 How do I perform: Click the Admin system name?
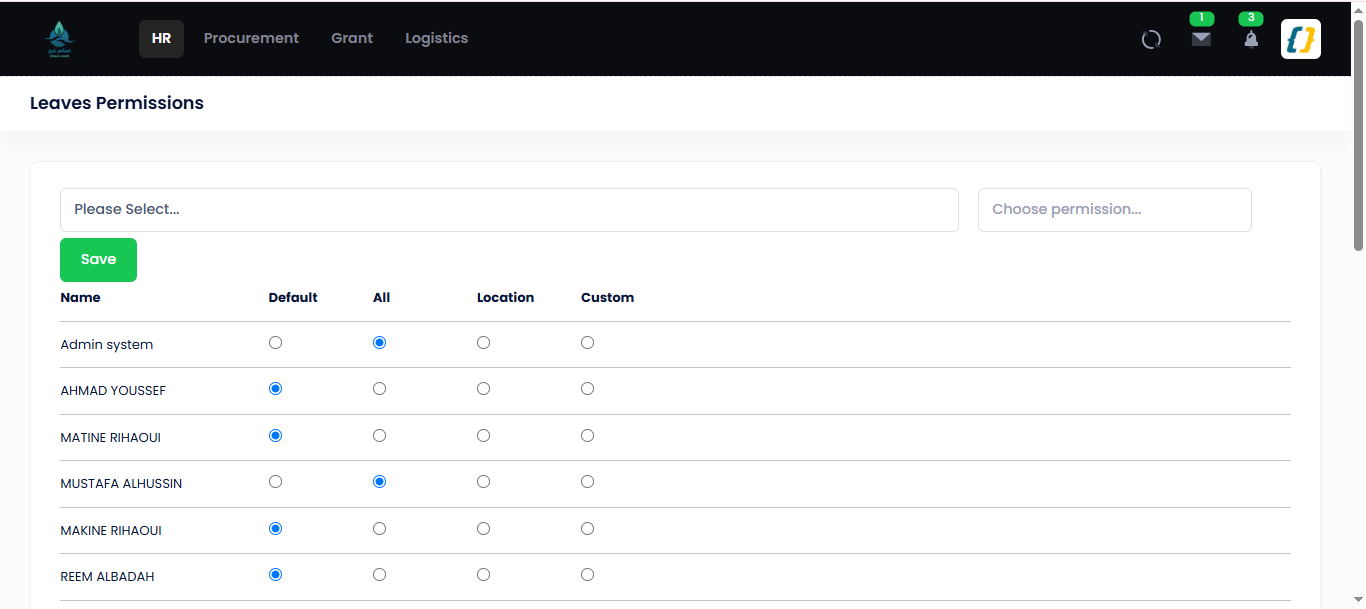click(107, 345)
